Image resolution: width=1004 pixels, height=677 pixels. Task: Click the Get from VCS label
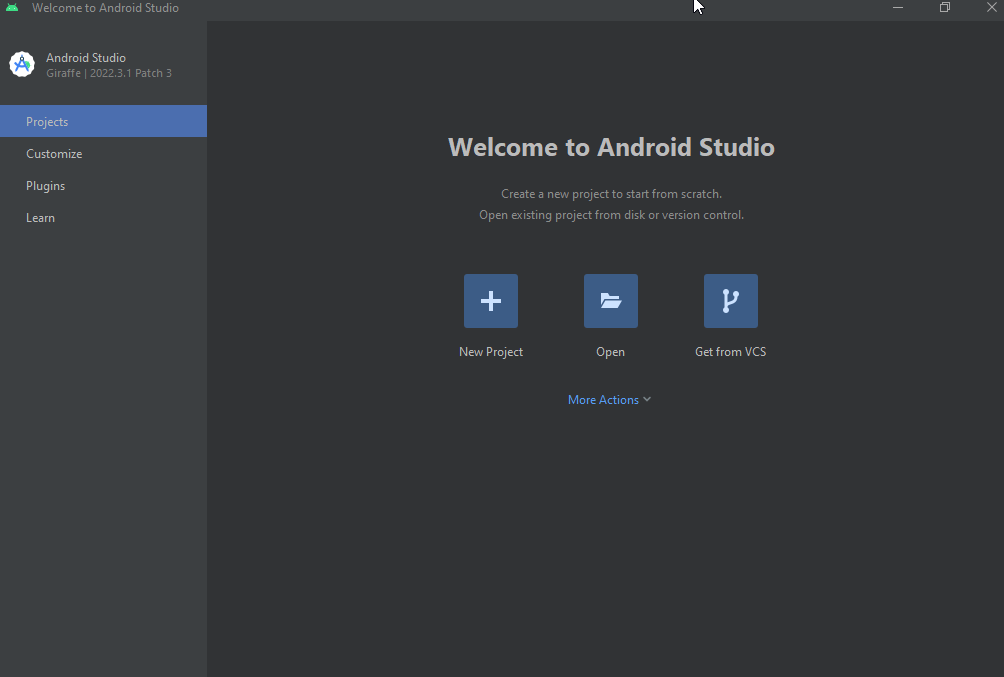coord(731,352)
